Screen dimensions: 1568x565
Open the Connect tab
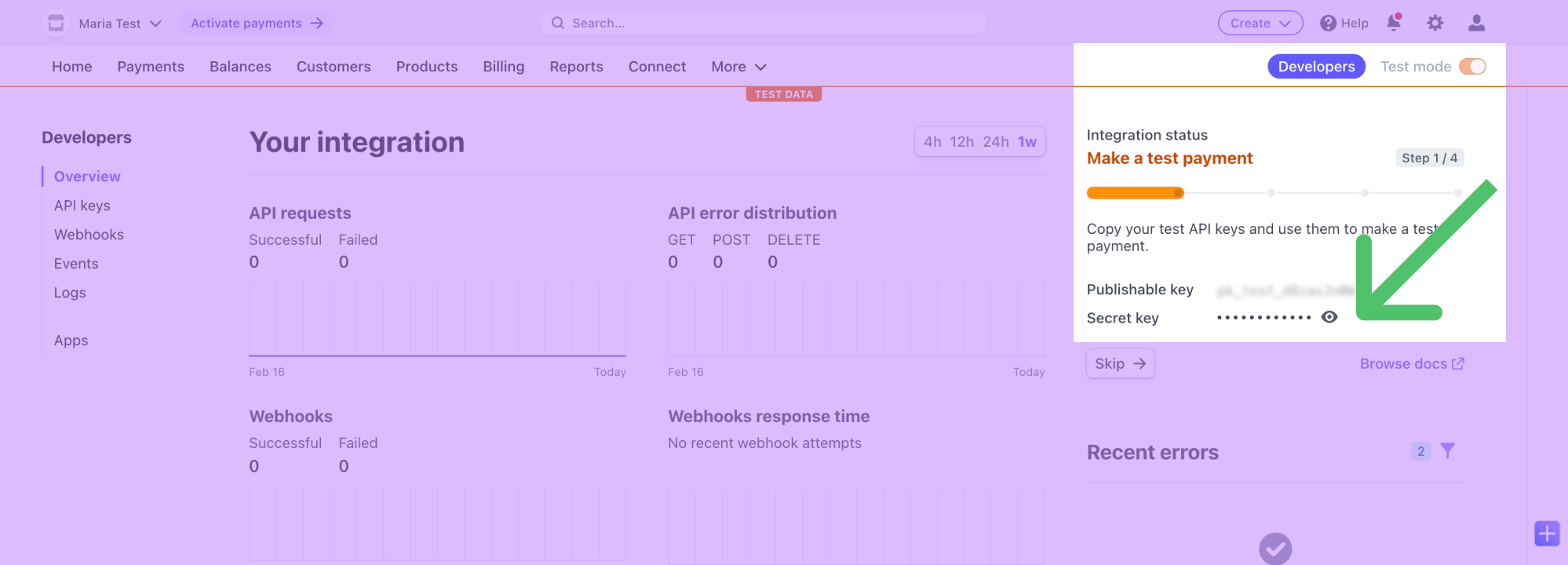[657, 67]
